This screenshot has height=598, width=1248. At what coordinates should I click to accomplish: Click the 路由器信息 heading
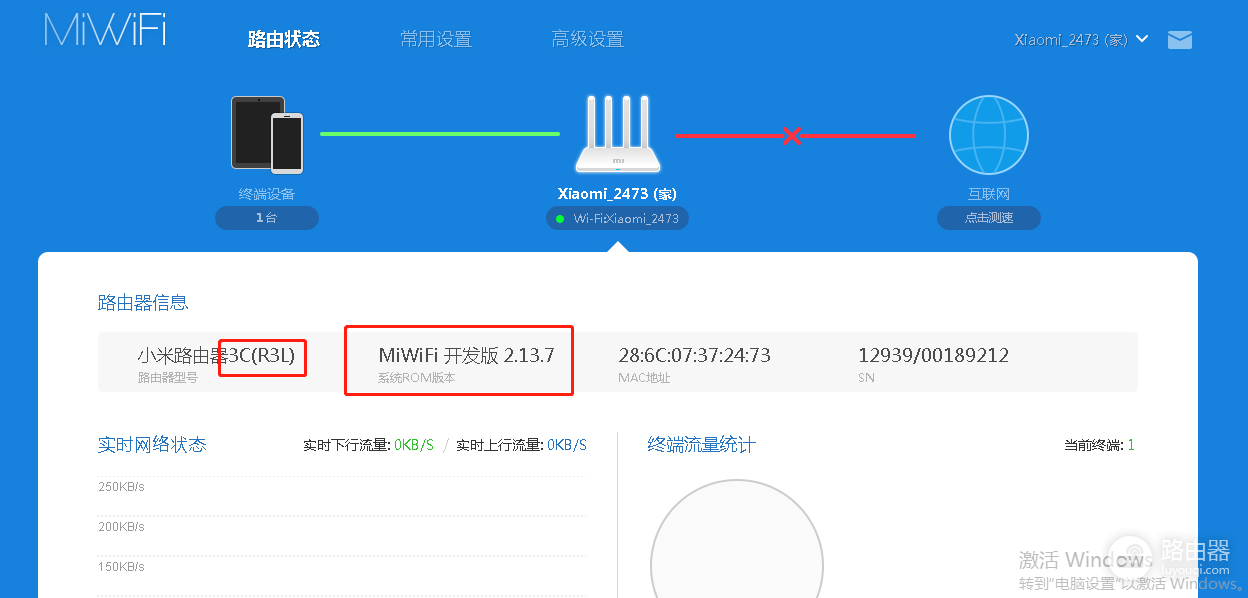click(x=143, y=302)
